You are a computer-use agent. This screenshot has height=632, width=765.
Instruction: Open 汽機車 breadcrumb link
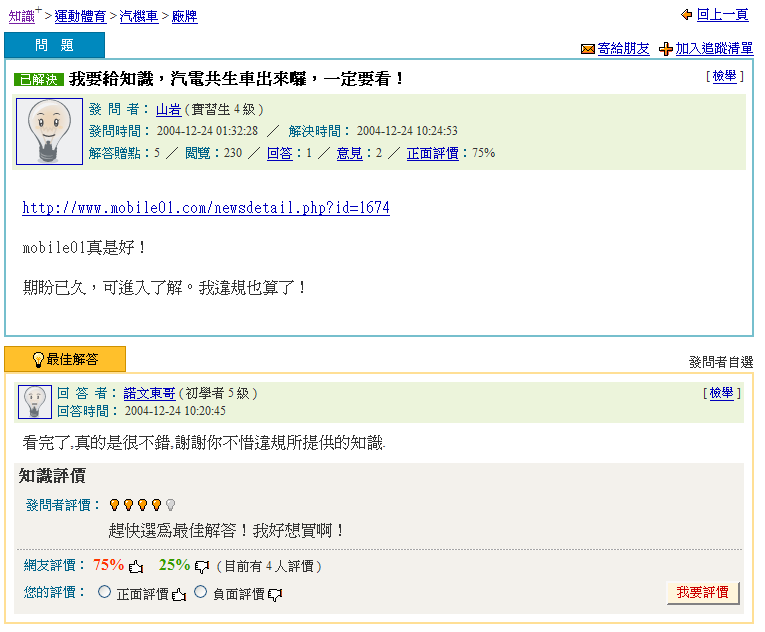[139, 17]
